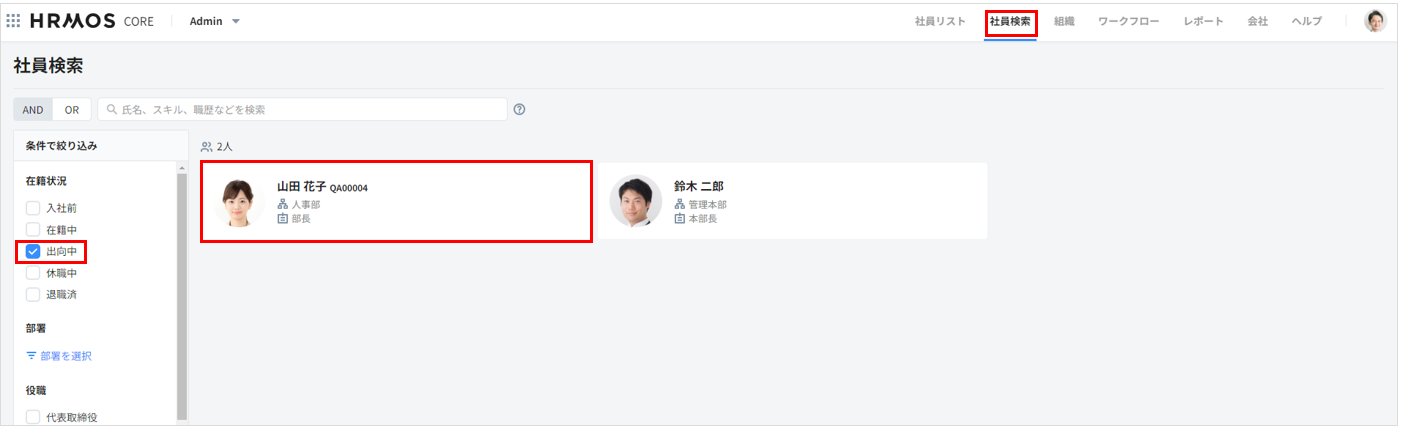Switch search mode to OR
Image resolution: width=1401 pixels, height=430 pixels.
coord(72,110)
